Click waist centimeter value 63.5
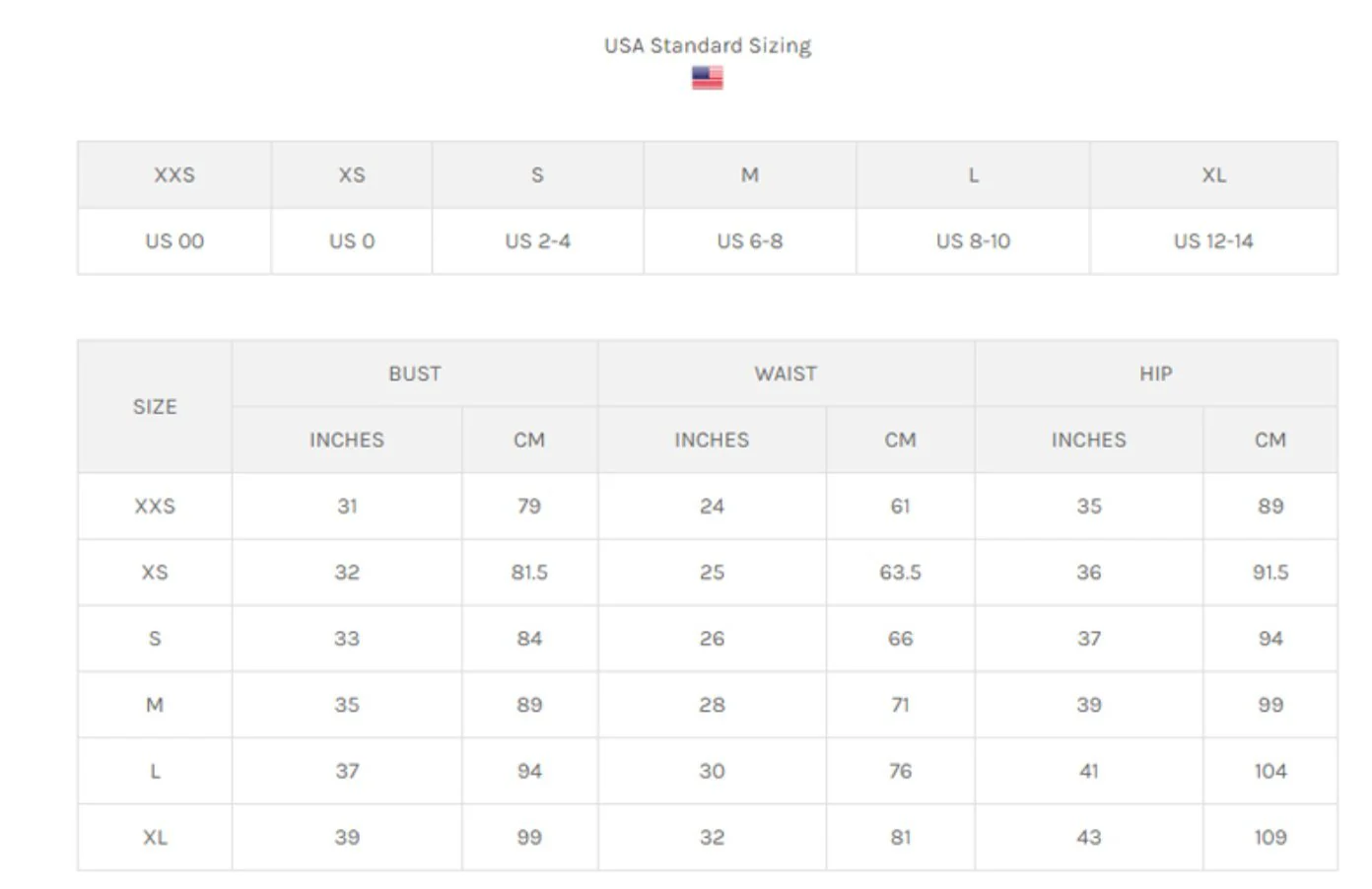The image size is (1372, 889). pos(900,573)
